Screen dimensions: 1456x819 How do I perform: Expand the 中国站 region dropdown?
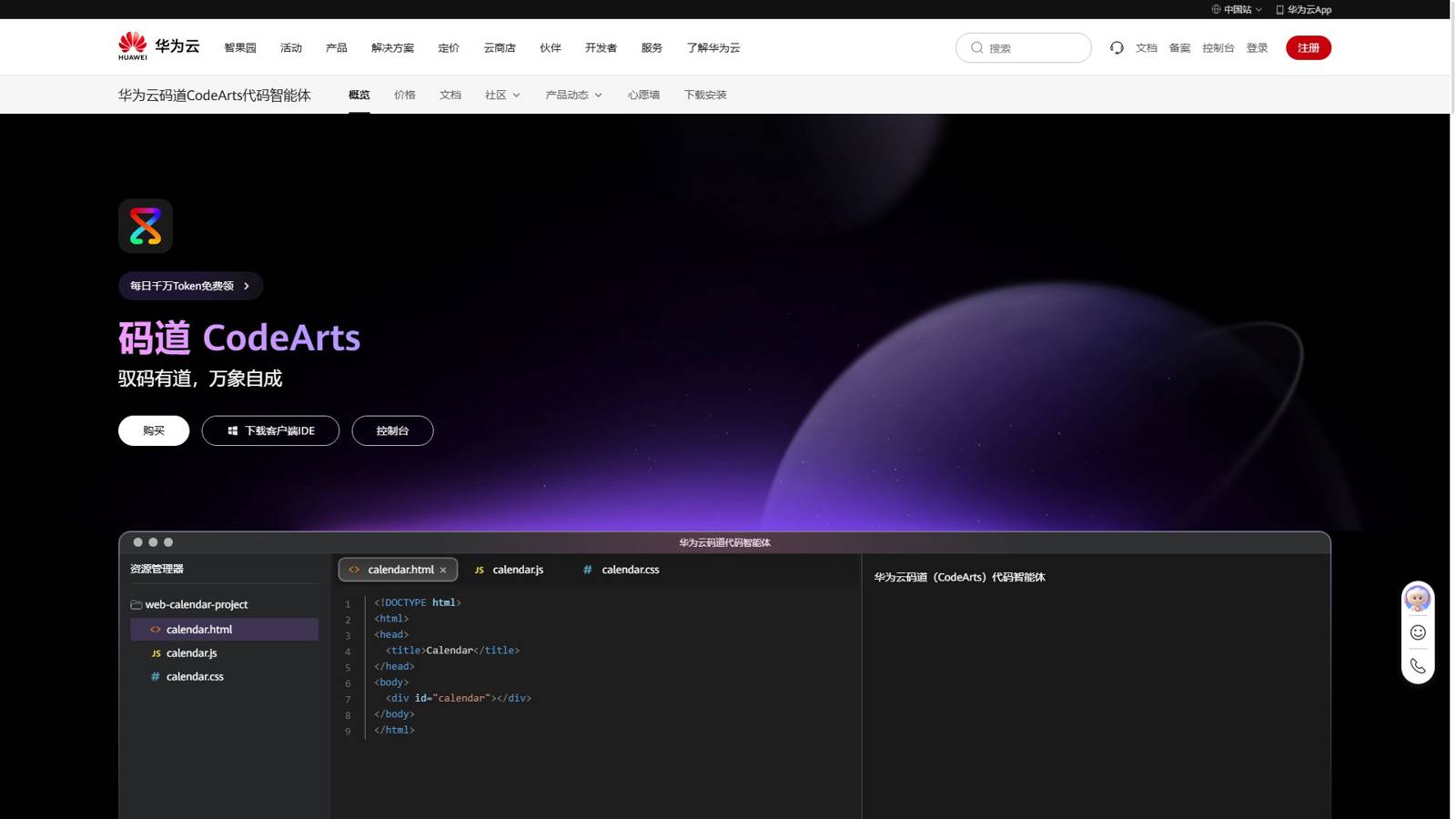point(1259,9)
